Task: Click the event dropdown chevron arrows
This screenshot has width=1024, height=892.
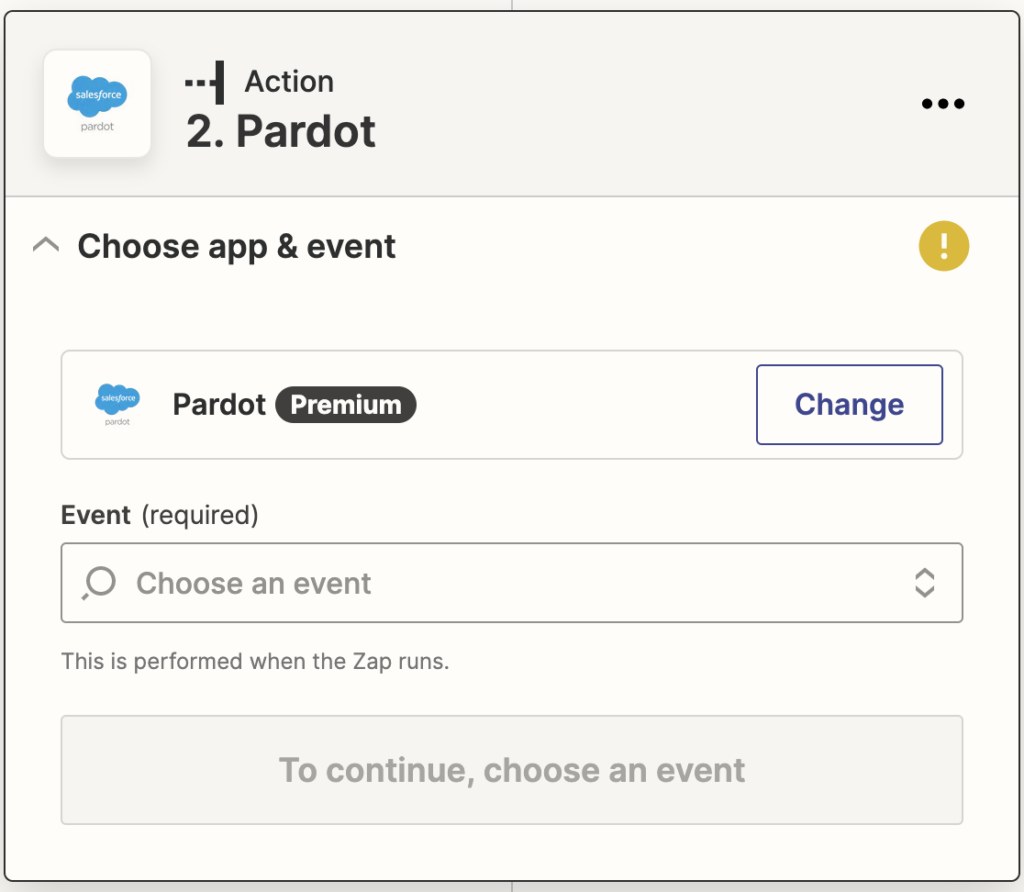Action: (x=925, y=582)
